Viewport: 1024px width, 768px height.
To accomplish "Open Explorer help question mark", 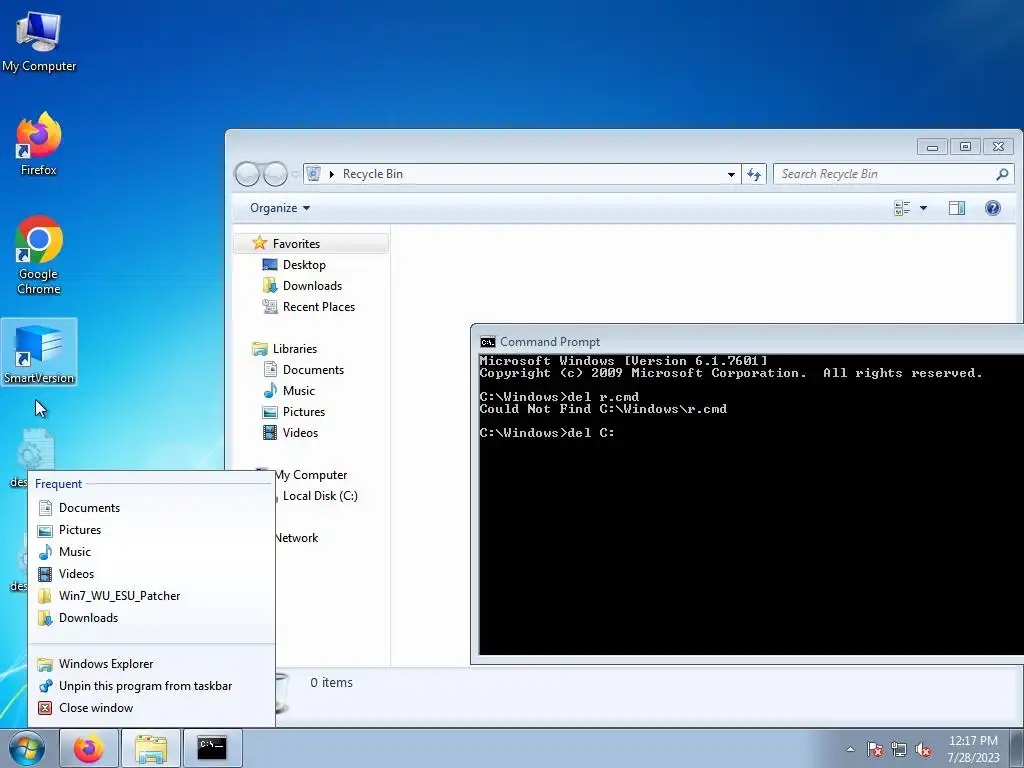I will [x=993, y=208].
